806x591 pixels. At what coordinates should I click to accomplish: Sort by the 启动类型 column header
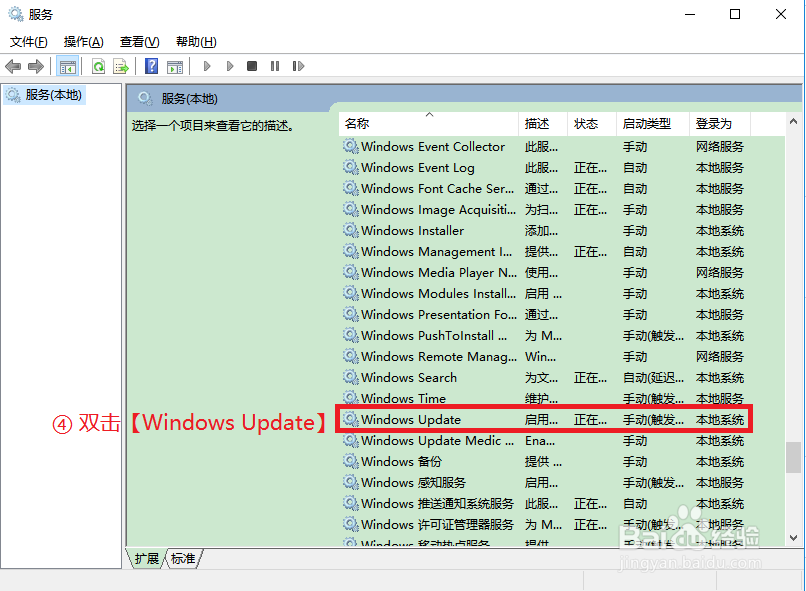click(x=653, y=124)
